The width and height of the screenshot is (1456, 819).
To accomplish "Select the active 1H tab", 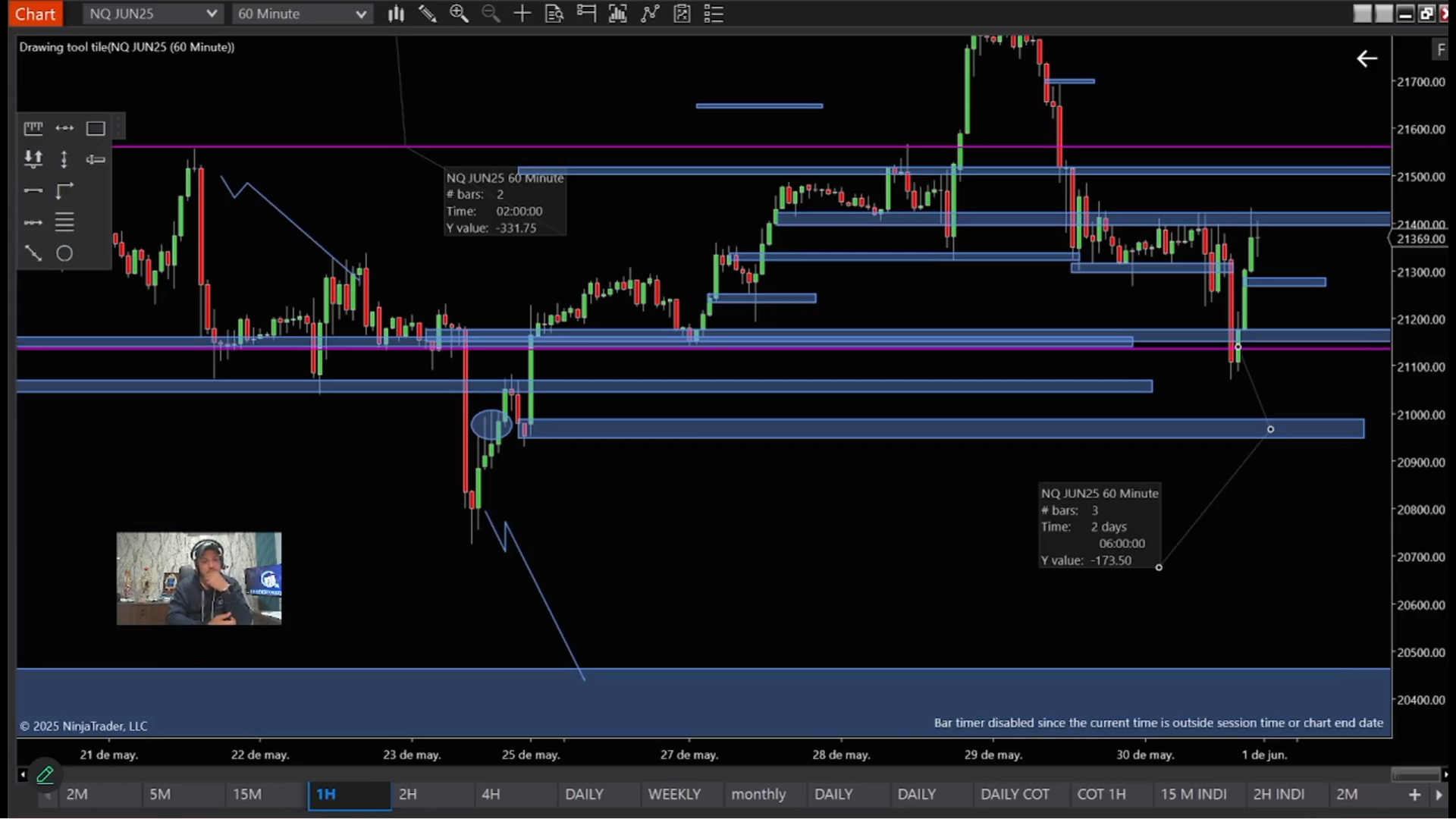I will (x=349, y=794).
